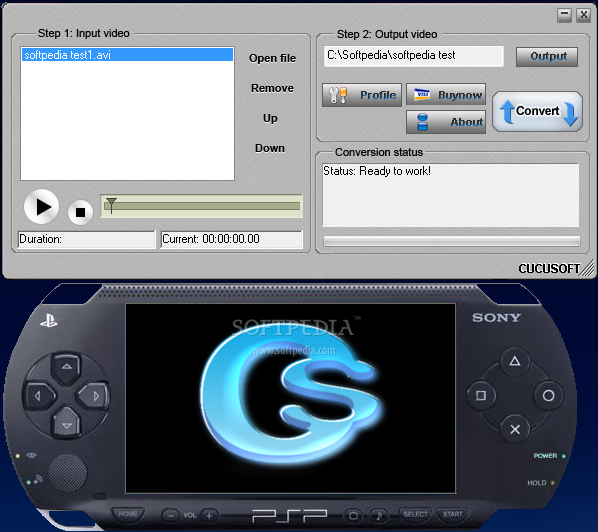Click the video seek track bar
598x532 pixels.
point(201,206)
